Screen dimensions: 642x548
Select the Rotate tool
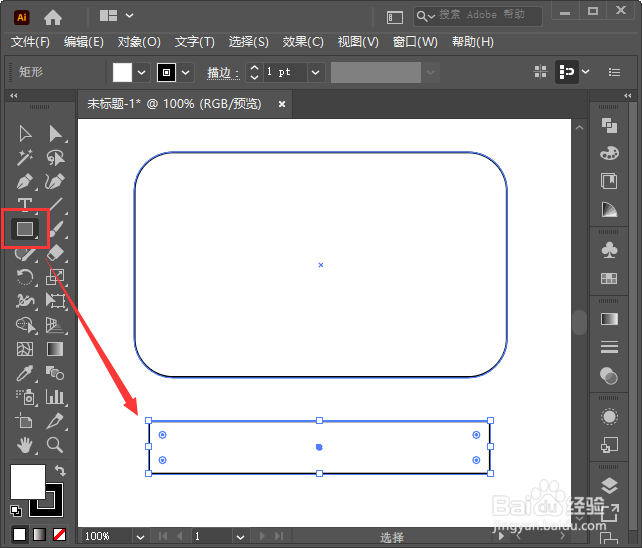pyautogui.click(x=25, y=277)
